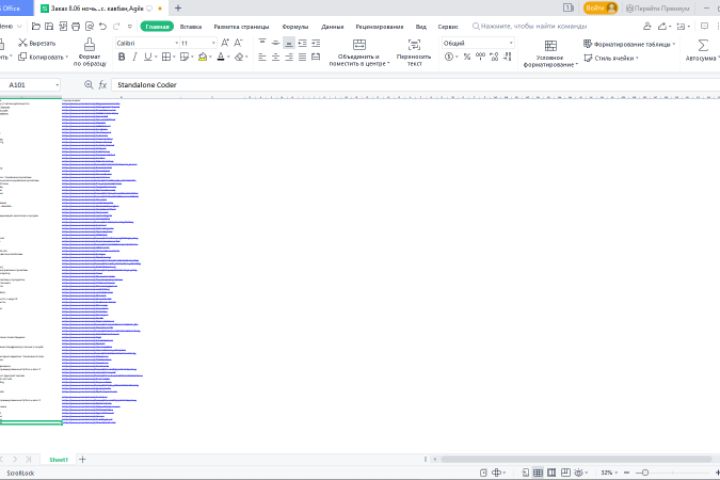Open the Данные ribbon tab
720x480 pixels.
click(332, 27)
